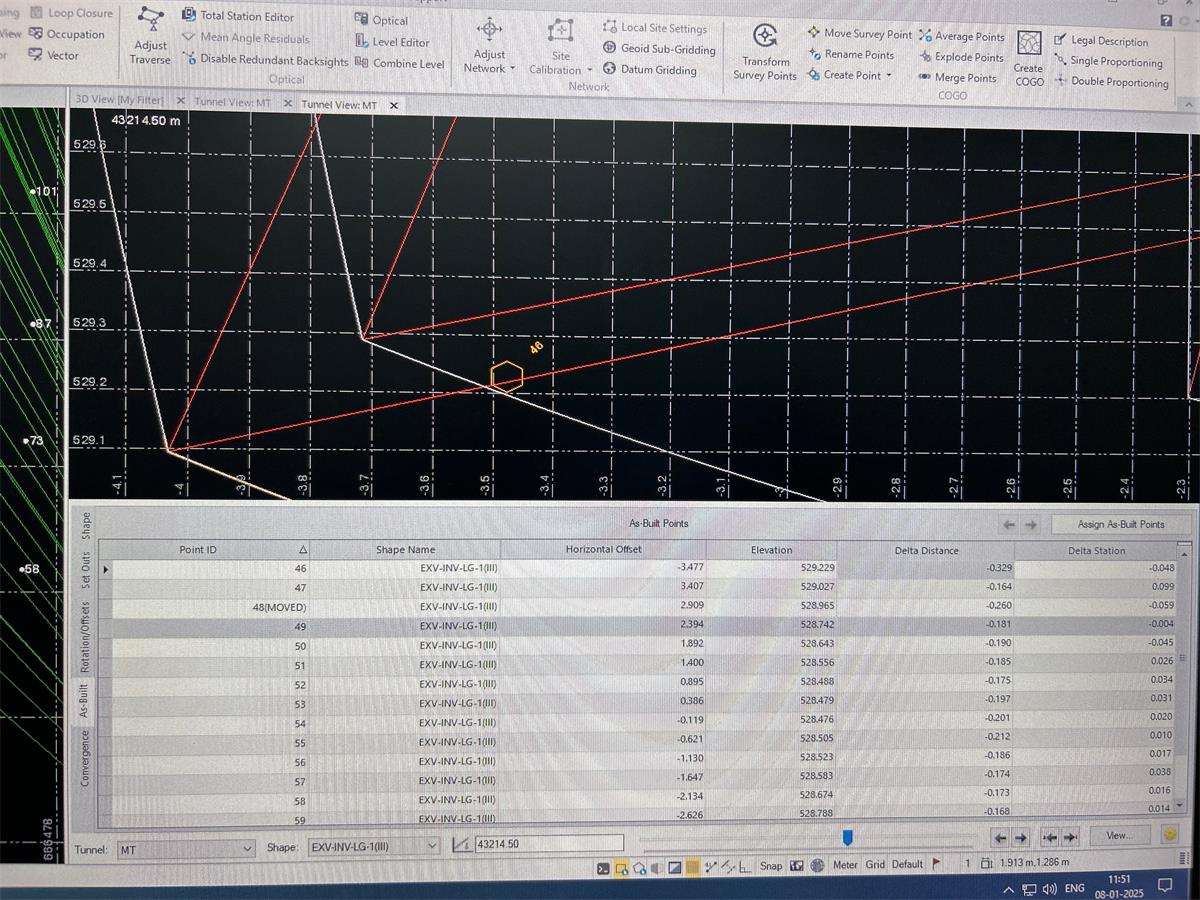1200x900 pixels.
Task: Click the ENG language indicator
Action: point(1074,889)
